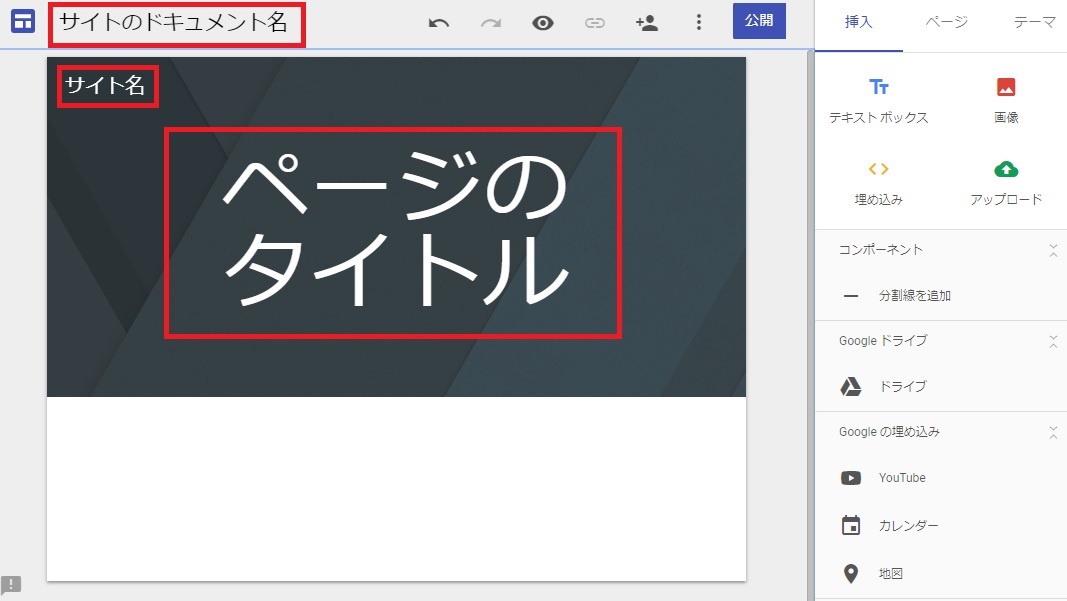Click the 公開 publish button
1067x601 pixels.
coord(759,21)
